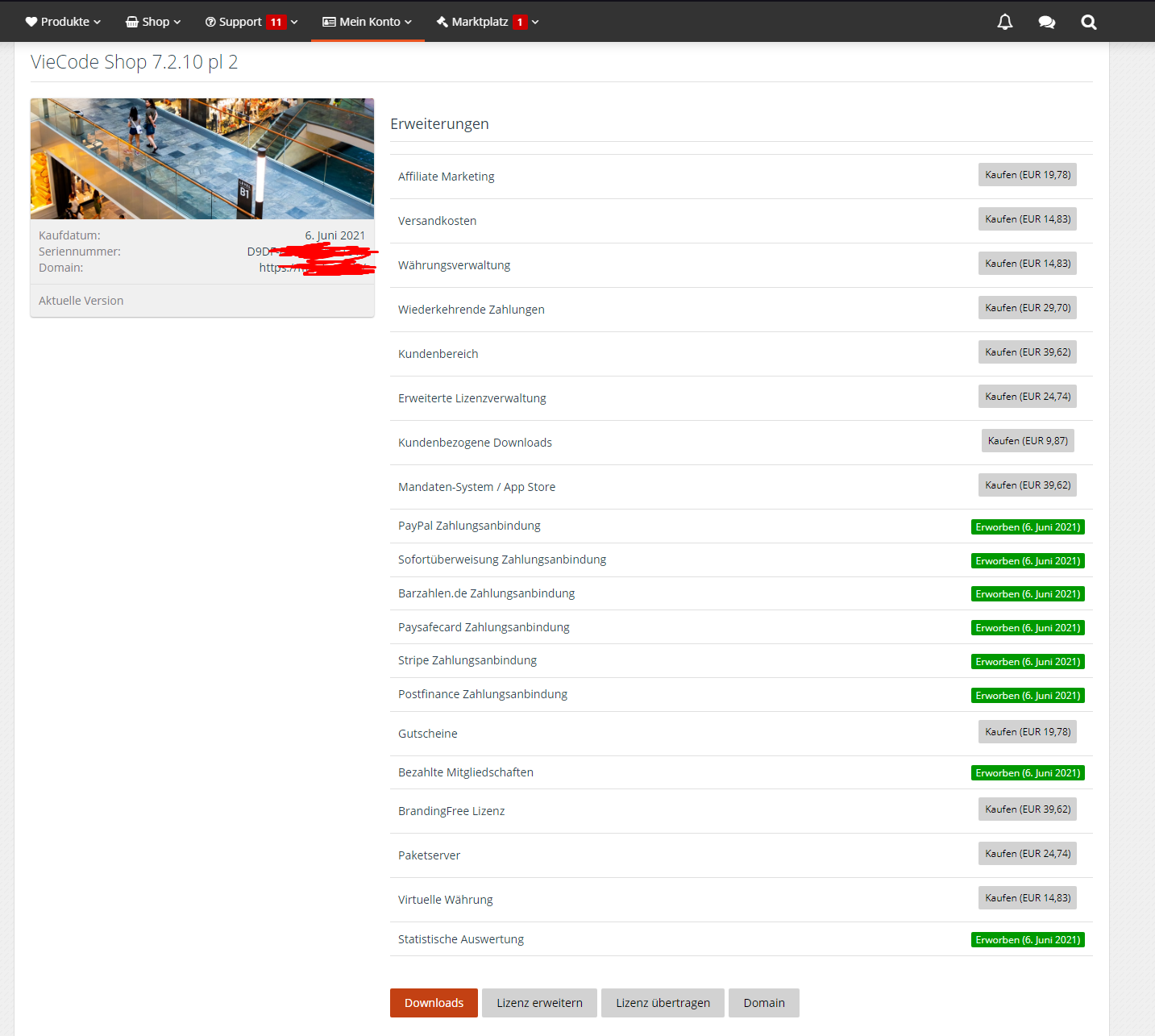1155x1036 pixels.
Task: Click the red Support badge showing 11
Action: click(276, 22)
